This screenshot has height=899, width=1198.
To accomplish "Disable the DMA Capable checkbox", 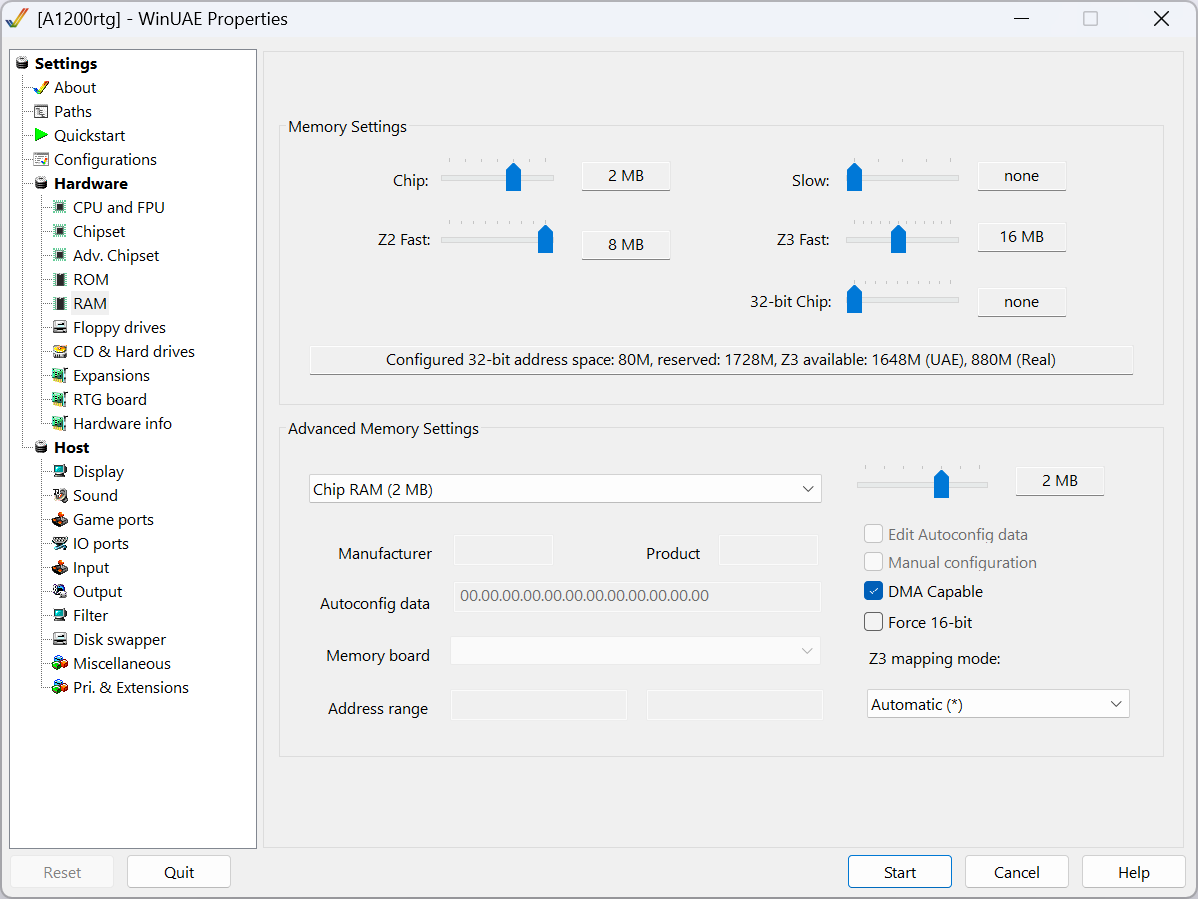I will [x=873, y=591].
